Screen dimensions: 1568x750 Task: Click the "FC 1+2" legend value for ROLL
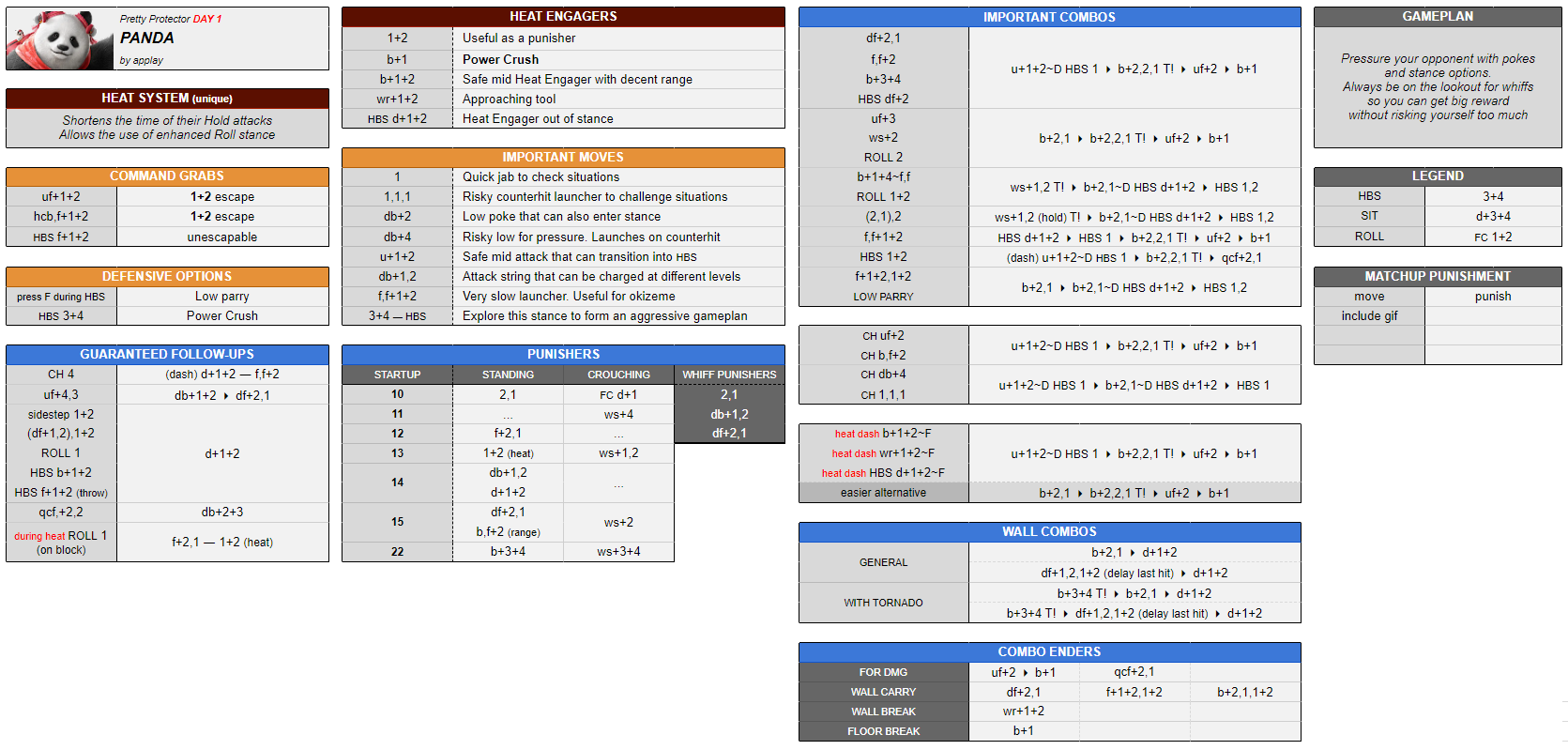point(1492,237)
